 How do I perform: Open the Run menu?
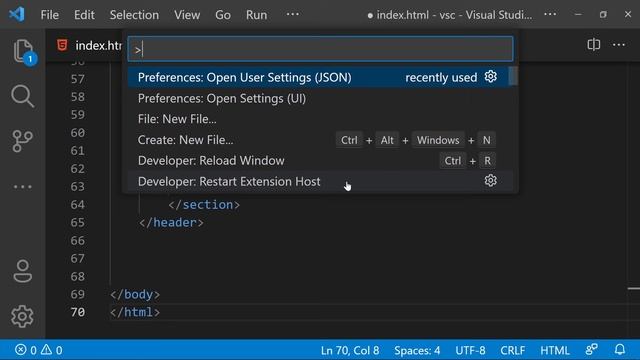256,15
